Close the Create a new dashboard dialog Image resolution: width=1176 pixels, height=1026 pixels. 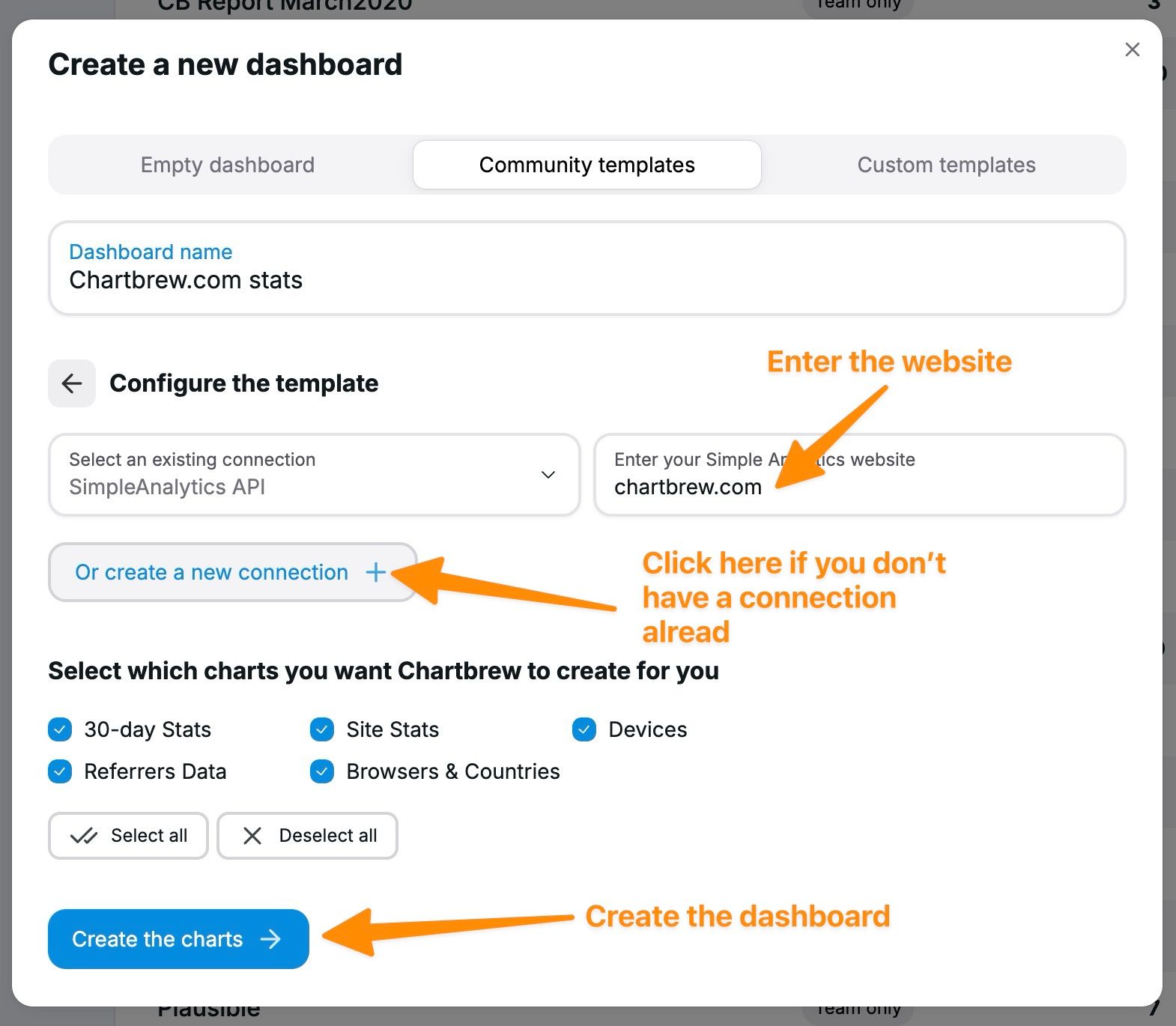pos(1133,49)
